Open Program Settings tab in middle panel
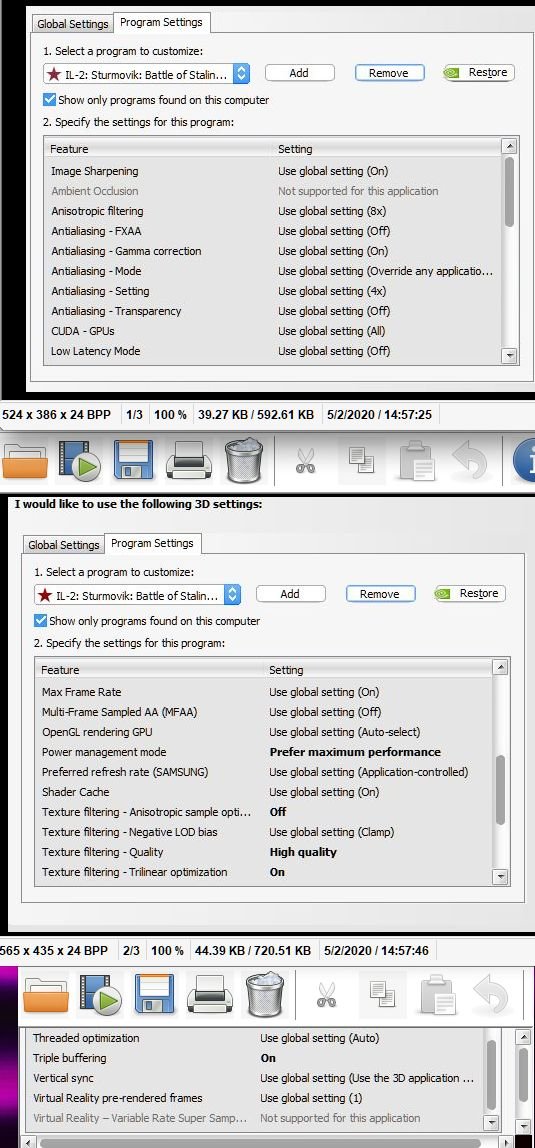Image resolution: width=535 pixels, height=1148 pixels. click(x=152, y=543)
